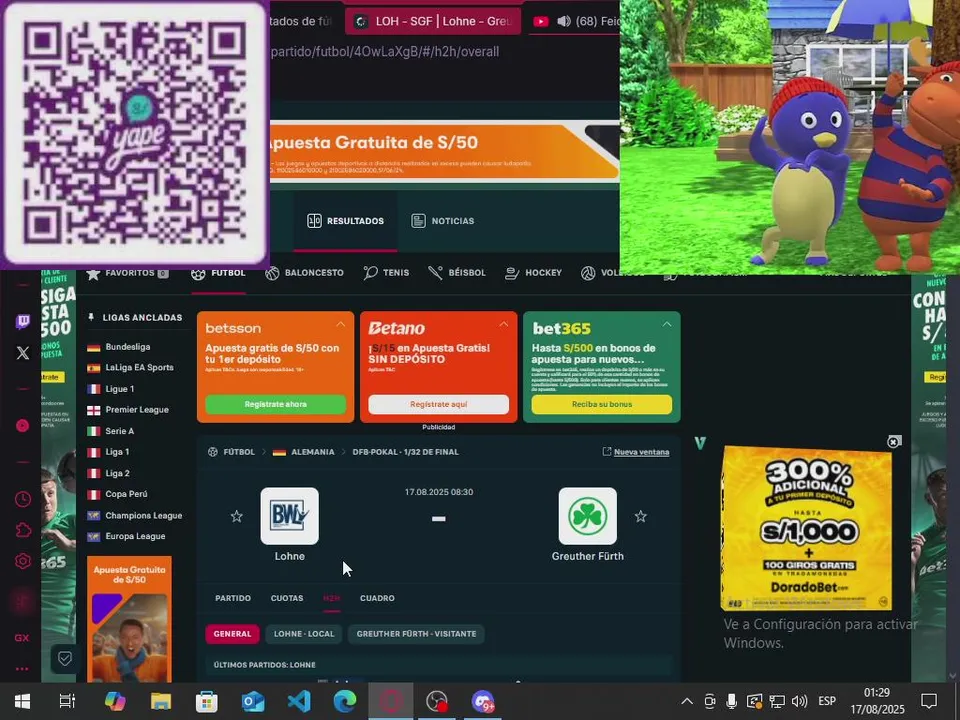This screenshot has width=960, height=720.
Task: Switch to the Partido tab
Action: point(233,598)
